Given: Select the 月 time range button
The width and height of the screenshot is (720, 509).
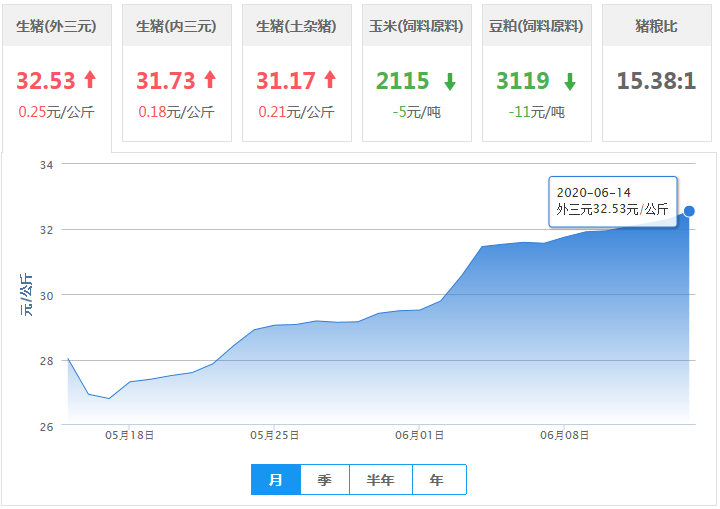Looking at the screenshot, I should (x=276, y=480).
